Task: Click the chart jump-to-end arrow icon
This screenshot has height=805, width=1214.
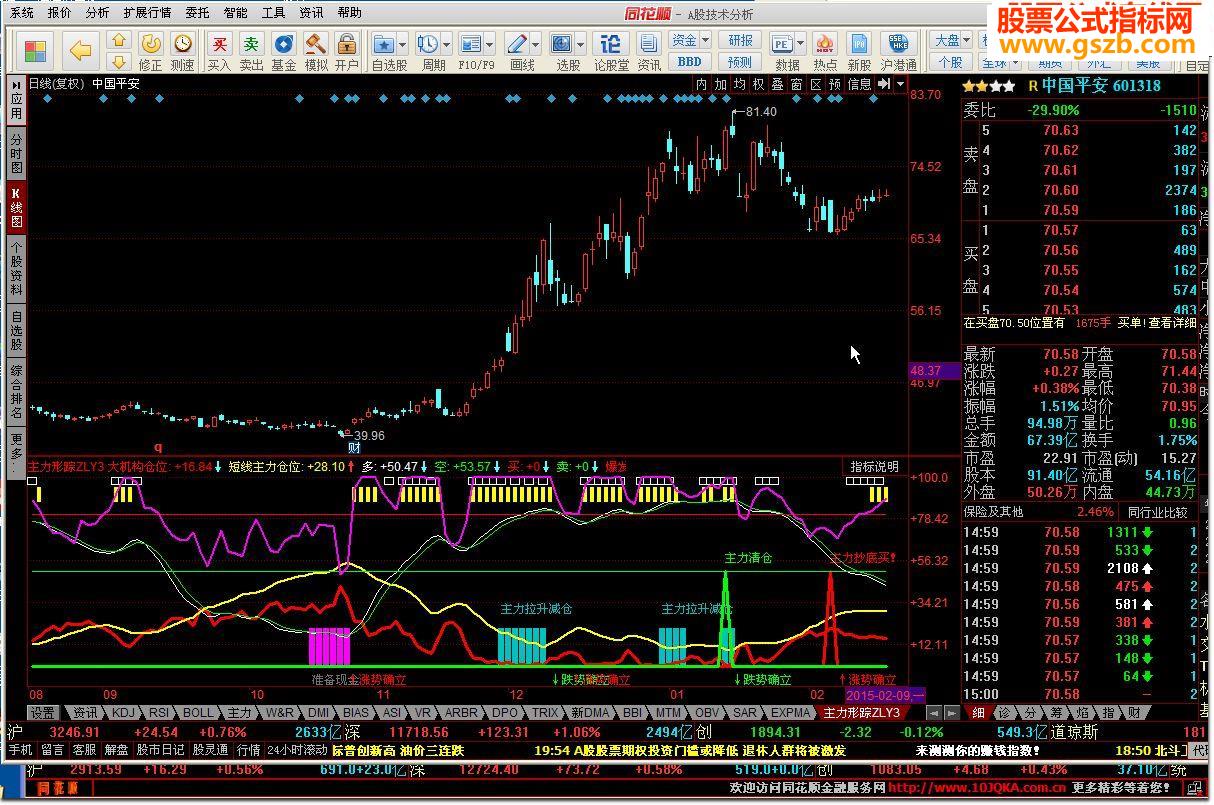Action: click(883, 85)
